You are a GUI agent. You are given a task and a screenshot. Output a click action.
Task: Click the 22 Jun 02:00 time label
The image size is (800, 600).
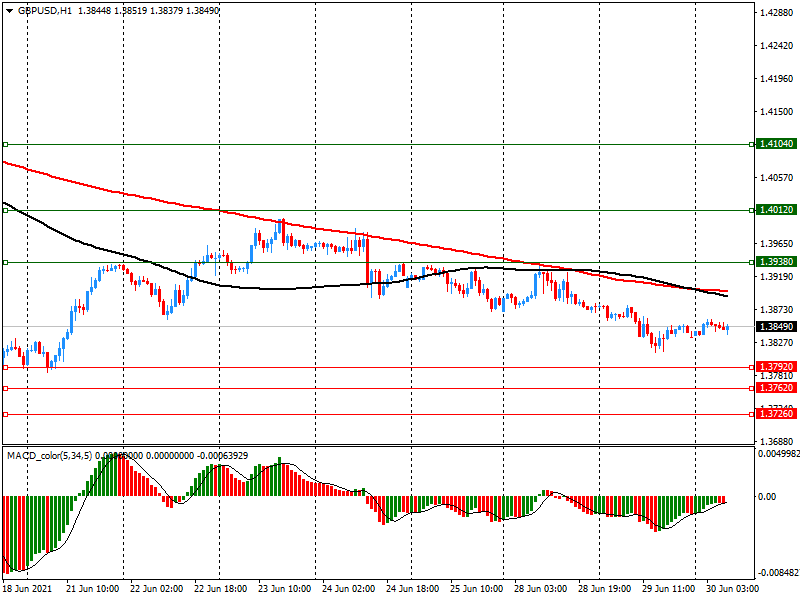(156, 588)
